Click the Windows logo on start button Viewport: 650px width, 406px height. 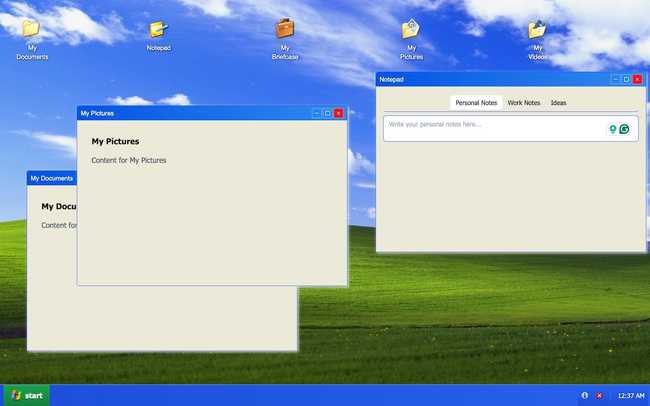pos(16,395)
